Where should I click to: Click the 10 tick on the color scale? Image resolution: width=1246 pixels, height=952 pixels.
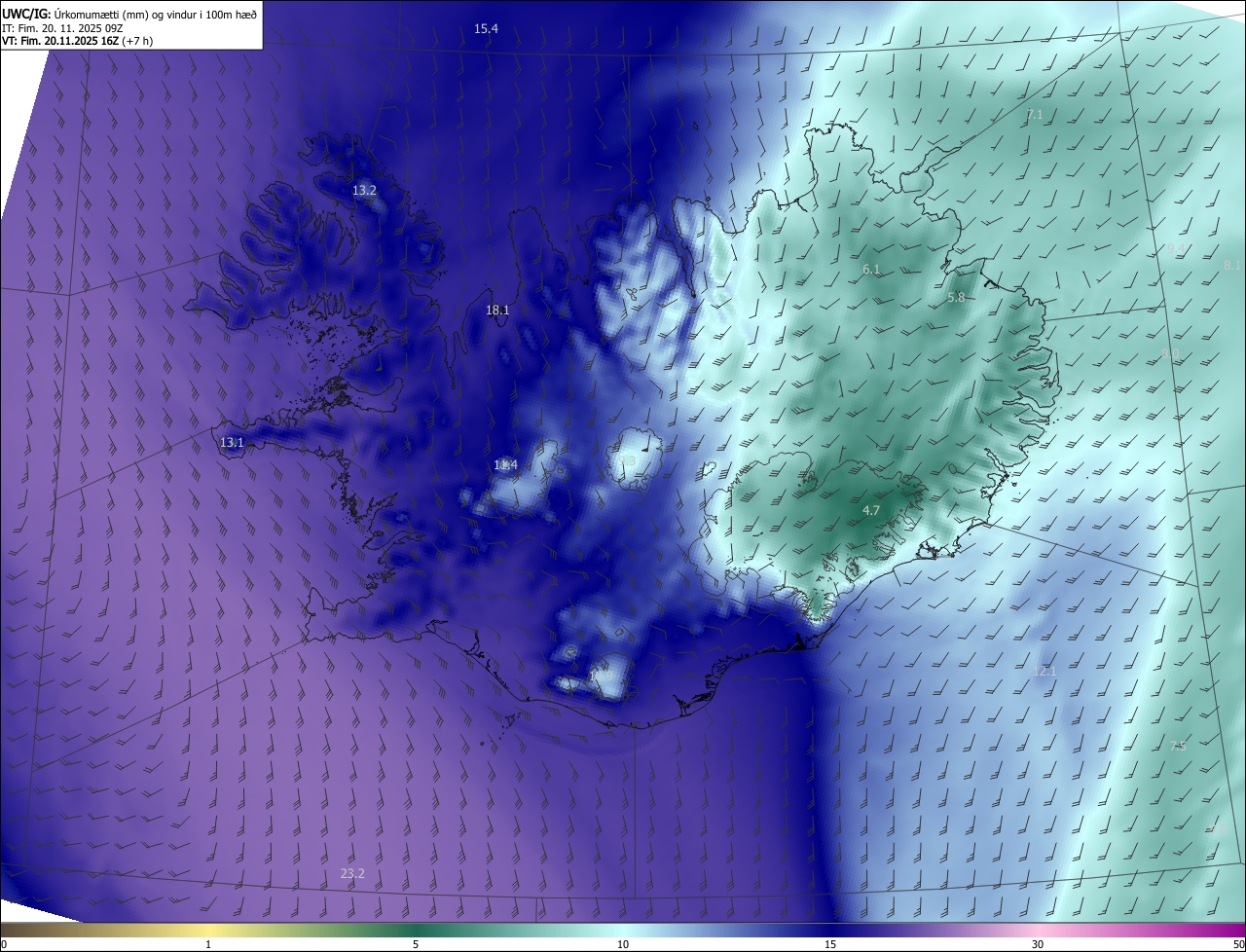[623, 944]
